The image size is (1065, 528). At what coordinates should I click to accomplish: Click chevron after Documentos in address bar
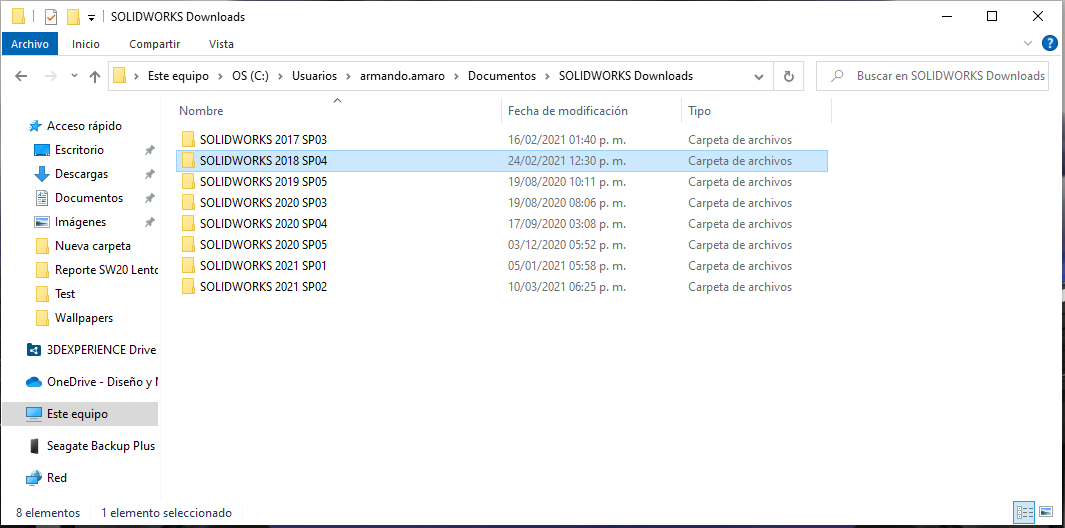(x=547, y=76)
